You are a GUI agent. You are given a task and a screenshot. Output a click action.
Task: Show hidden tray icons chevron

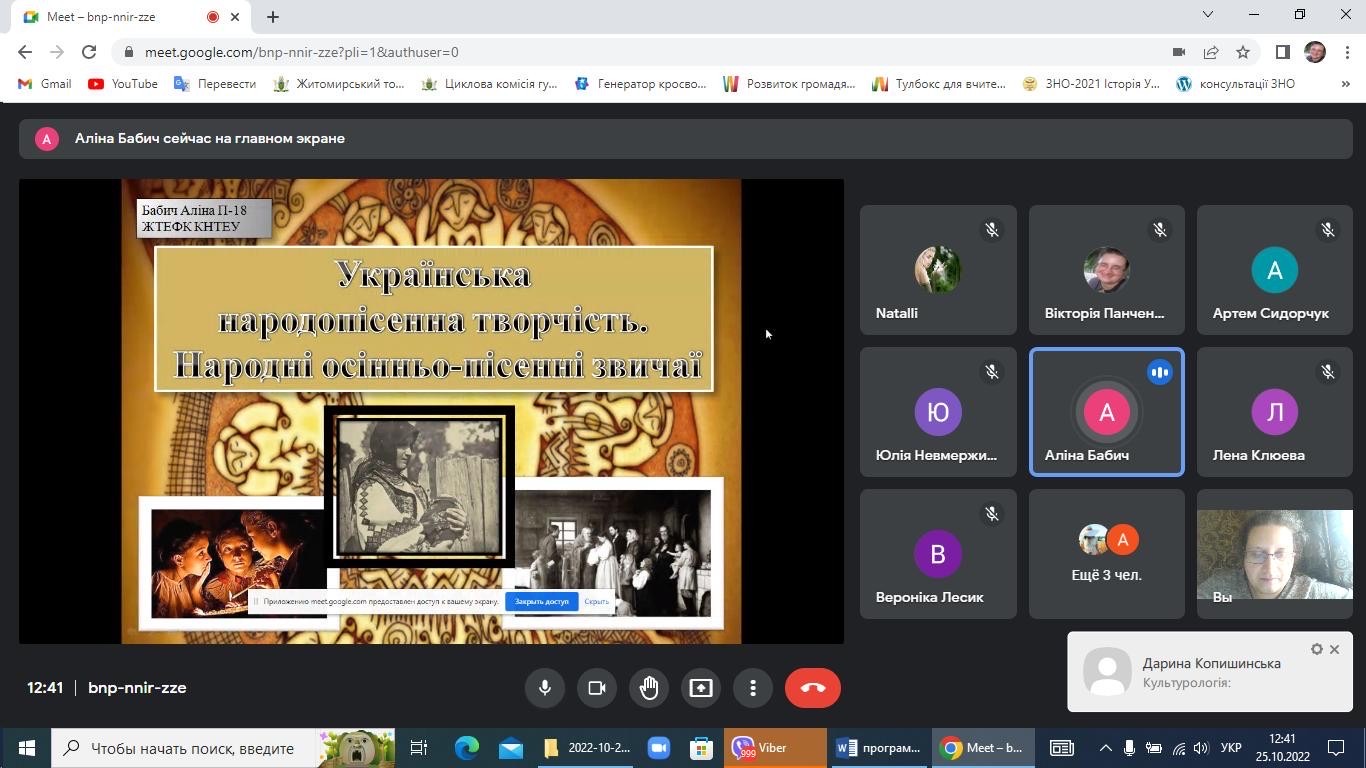click(x=1105, y=748)
